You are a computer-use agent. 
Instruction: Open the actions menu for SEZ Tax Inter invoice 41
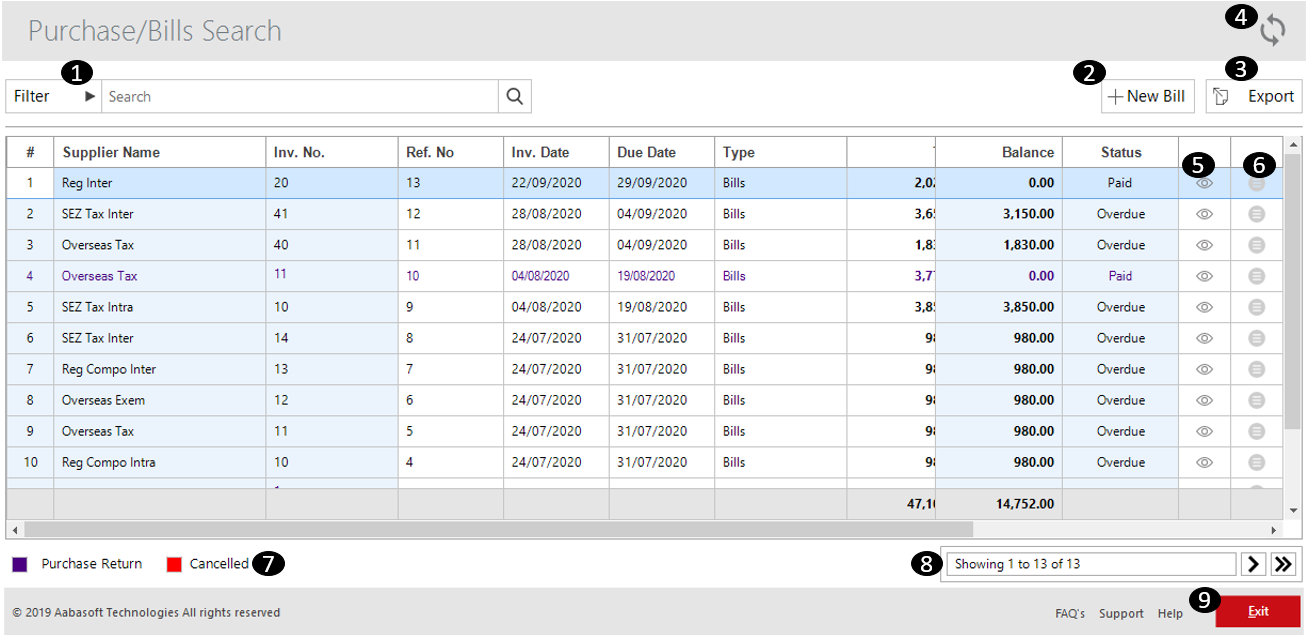(x=1255, y=213)
